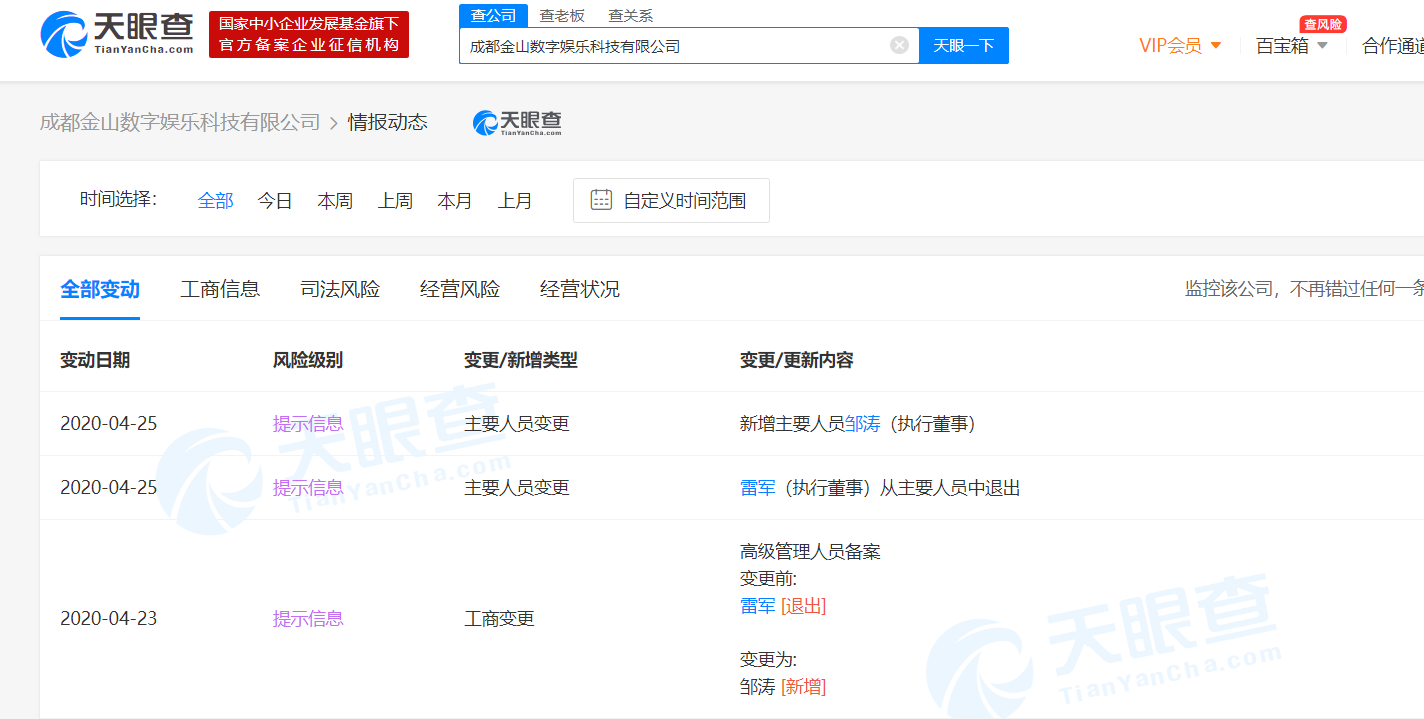Open 自定义时间范围 date picker
Viewport: 1424px width, 719px height.
684,200
